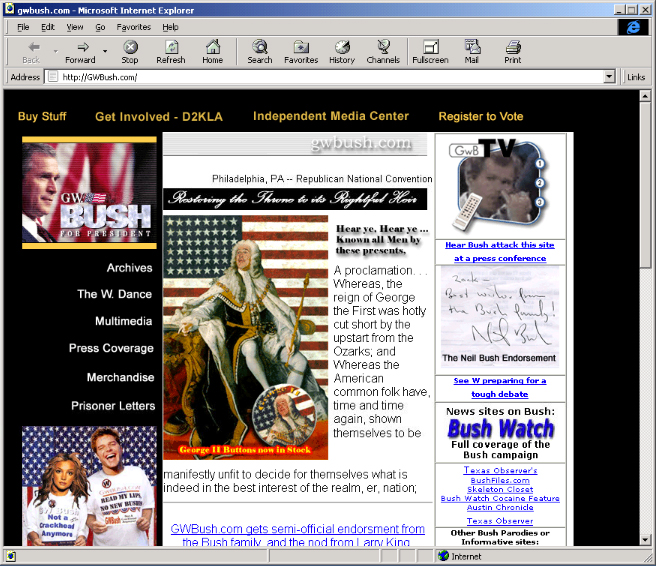Open the Search pane

tap(259, 51)
